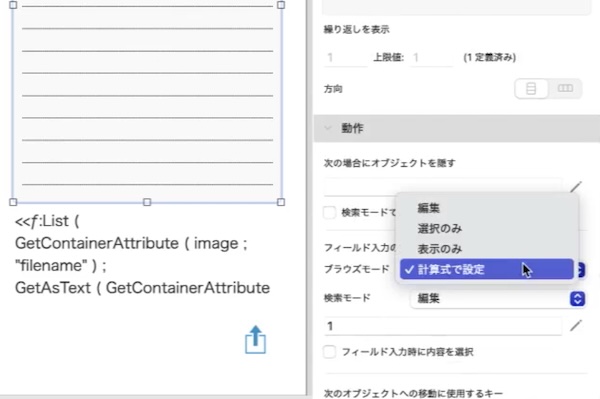600x399 pixels.
Task: Click the 次のオブジェクトへの移動に使用するキー label
Action: pyautogui.click(x=413, y=393)
